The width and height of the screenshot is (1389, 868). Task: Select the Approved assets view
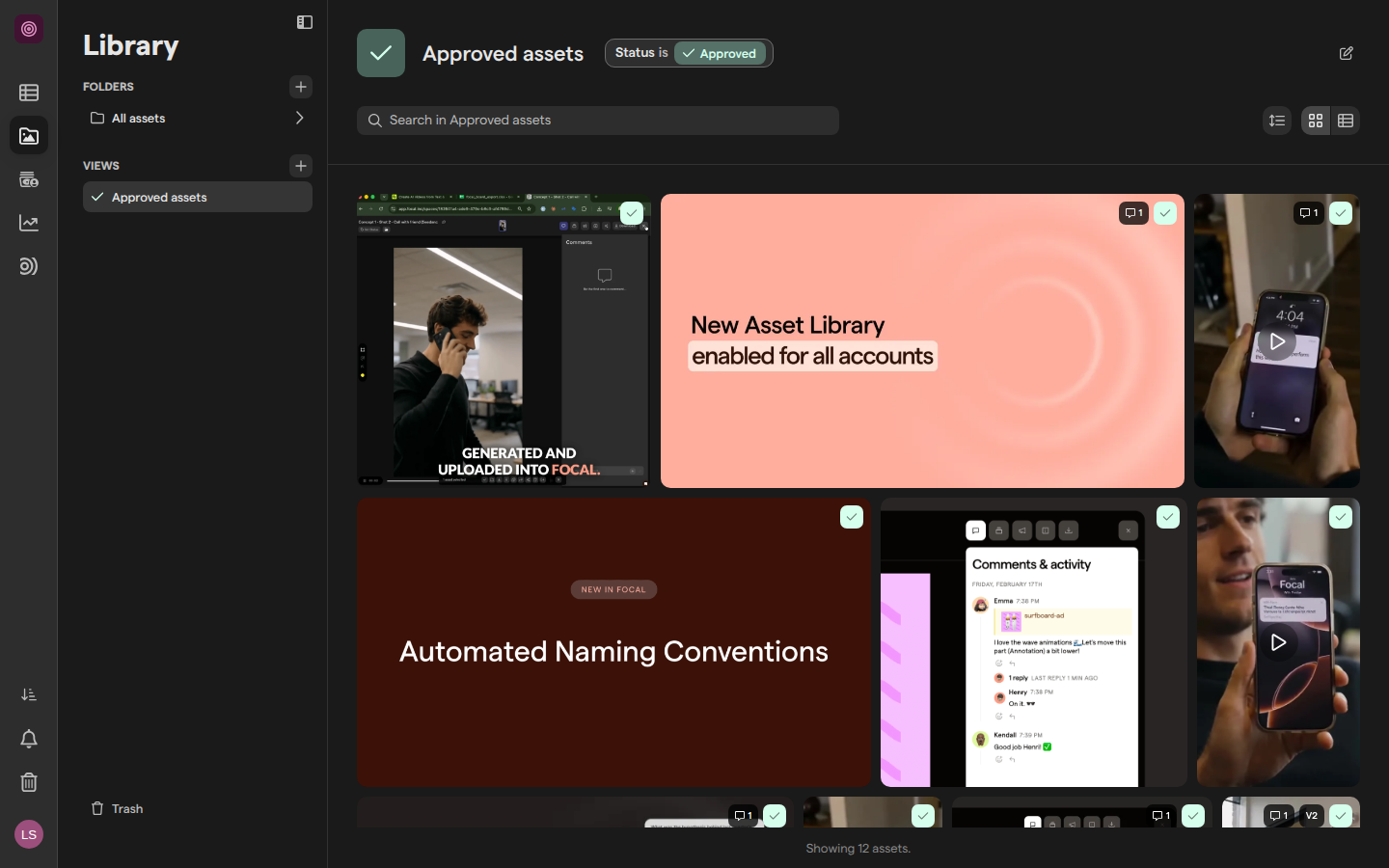click(198, 197)
